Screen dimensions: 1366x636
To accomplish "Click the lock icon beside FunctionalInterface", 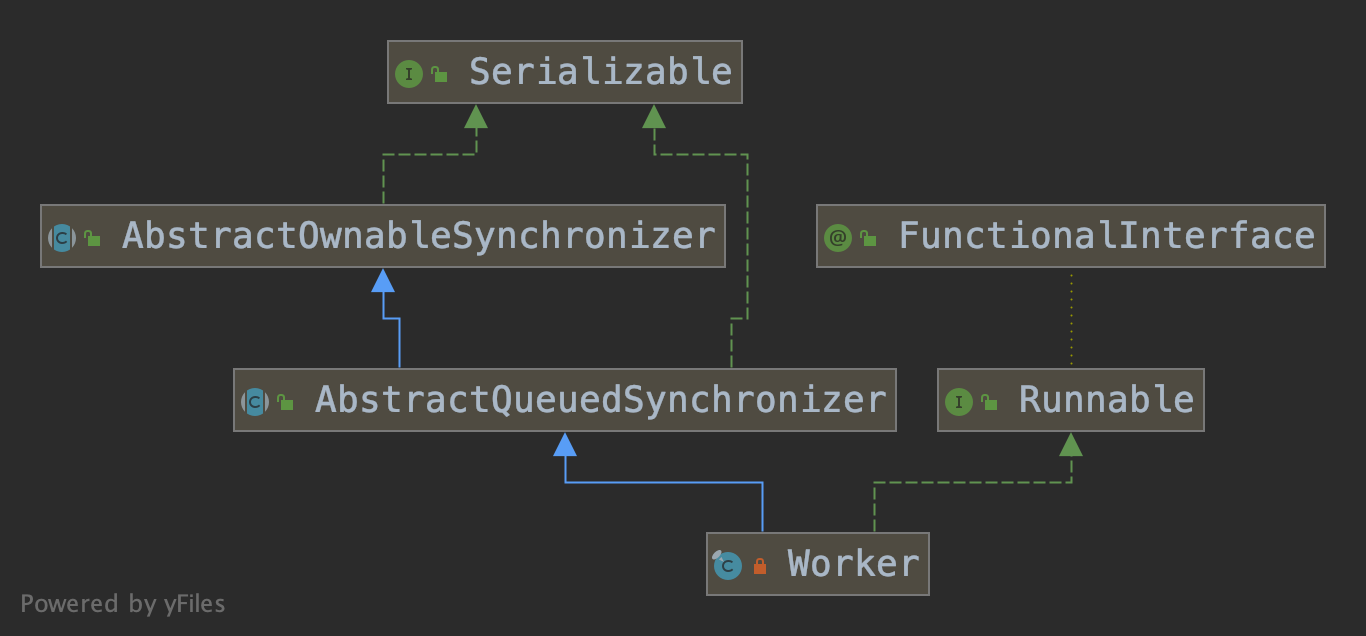I will coord(868,238).
